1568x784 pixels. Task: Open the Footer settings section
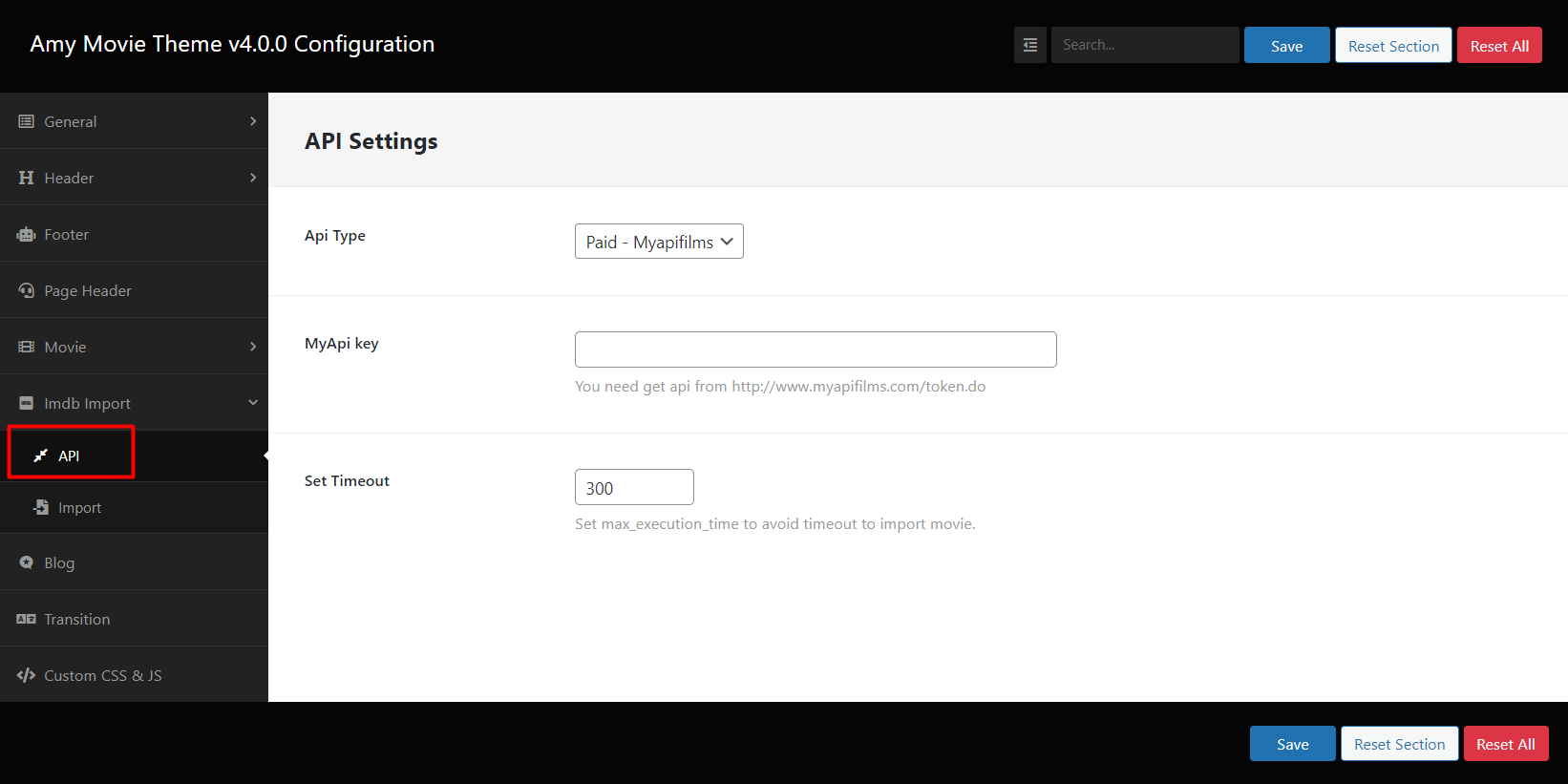[134, 234]
